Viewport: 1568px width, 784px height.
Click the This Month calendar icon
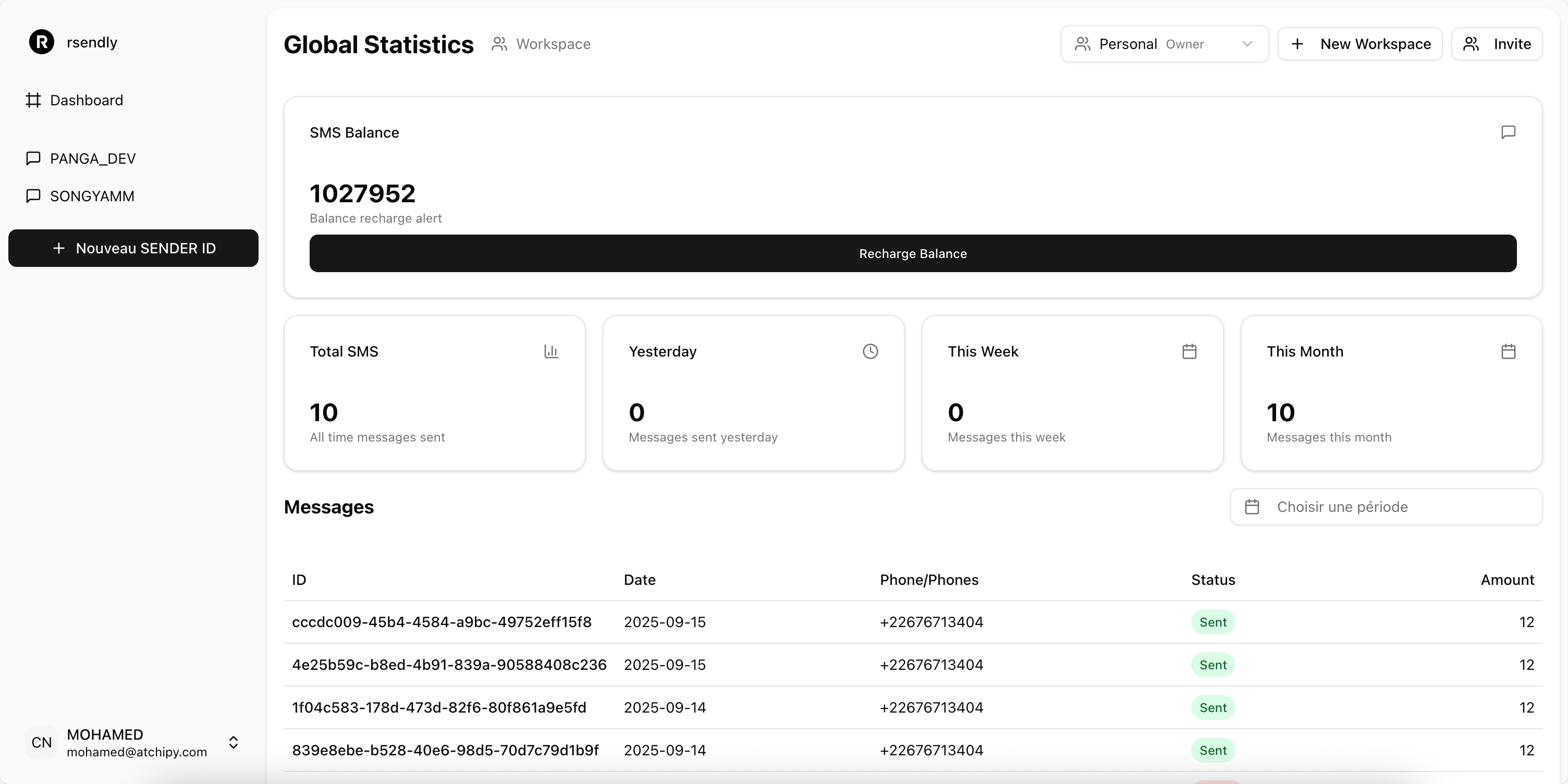(x=1508, y=351)
